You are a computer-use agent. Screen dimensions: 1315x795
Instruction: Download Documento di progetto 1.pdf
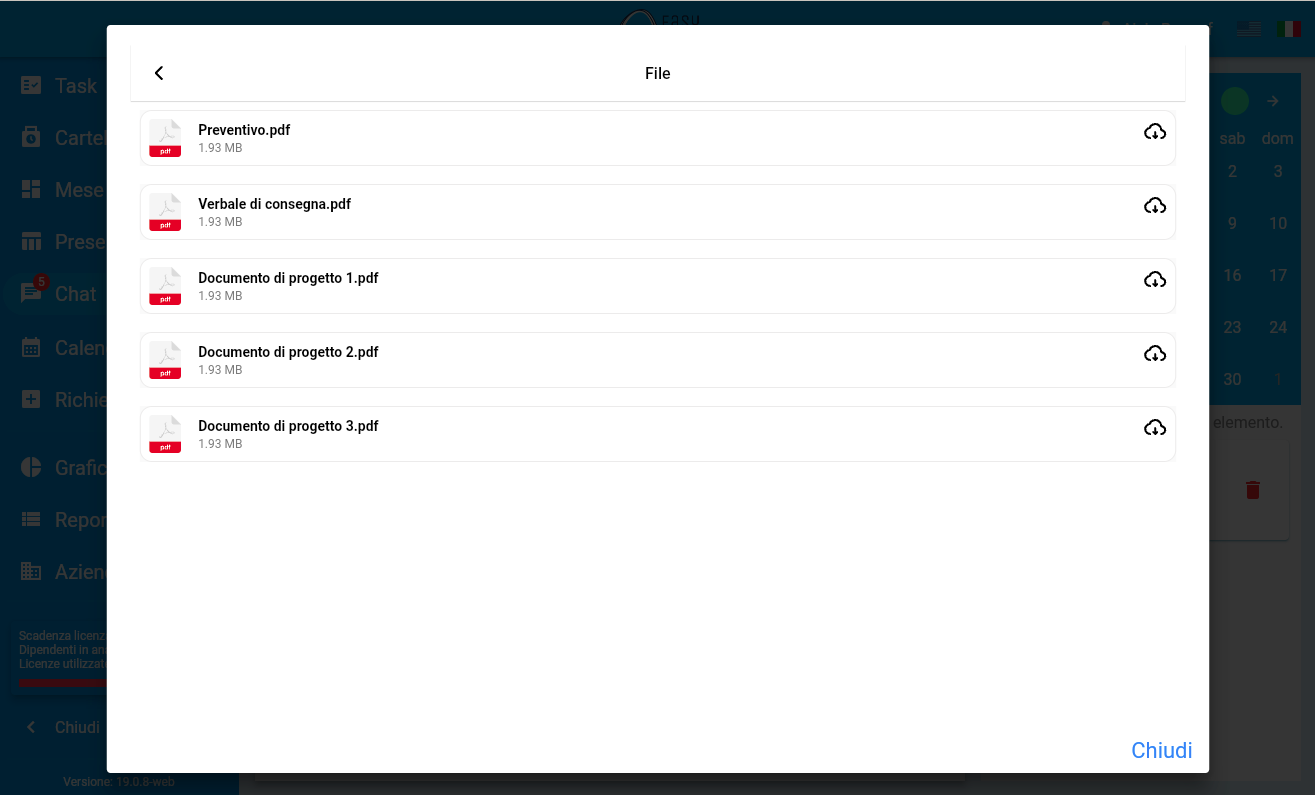(1154, 280)
